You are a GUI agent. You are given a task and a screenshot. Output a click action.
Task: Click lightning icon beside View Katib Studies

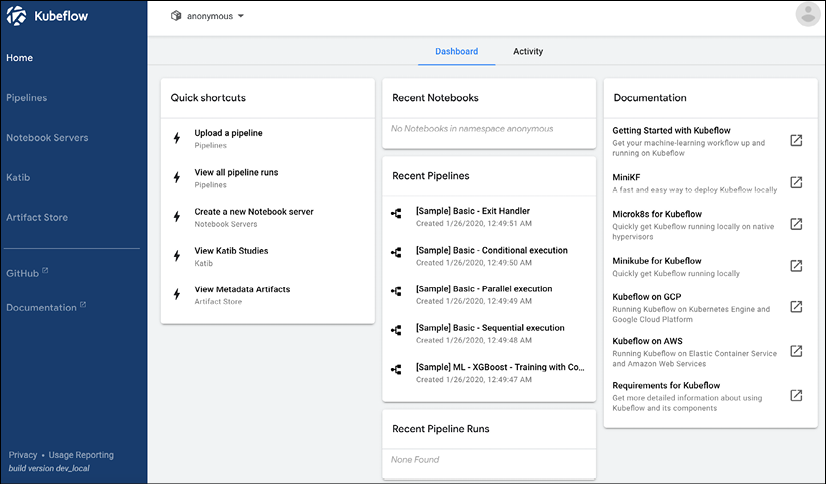[177, 256]
